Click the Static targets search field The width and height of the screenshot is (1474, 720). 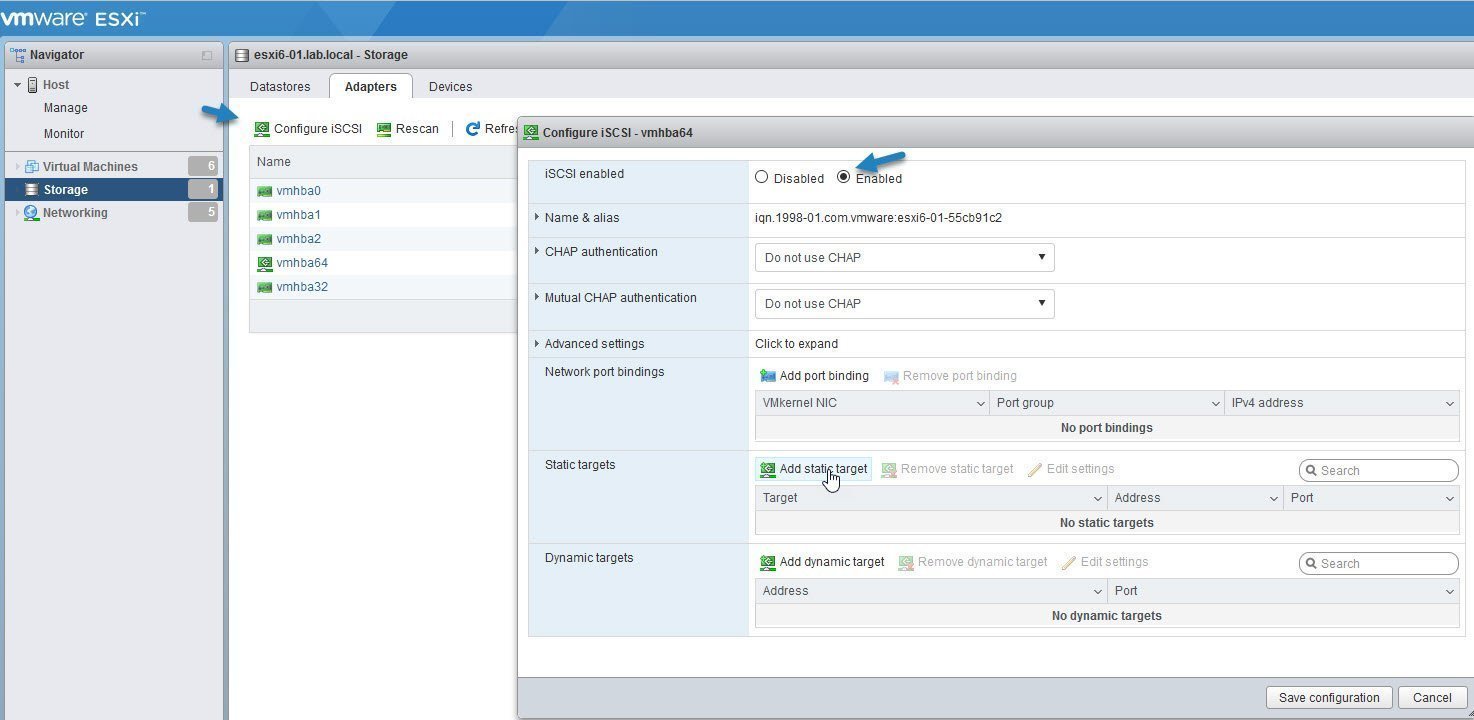pyautogui.click(x=1385, y=470)
